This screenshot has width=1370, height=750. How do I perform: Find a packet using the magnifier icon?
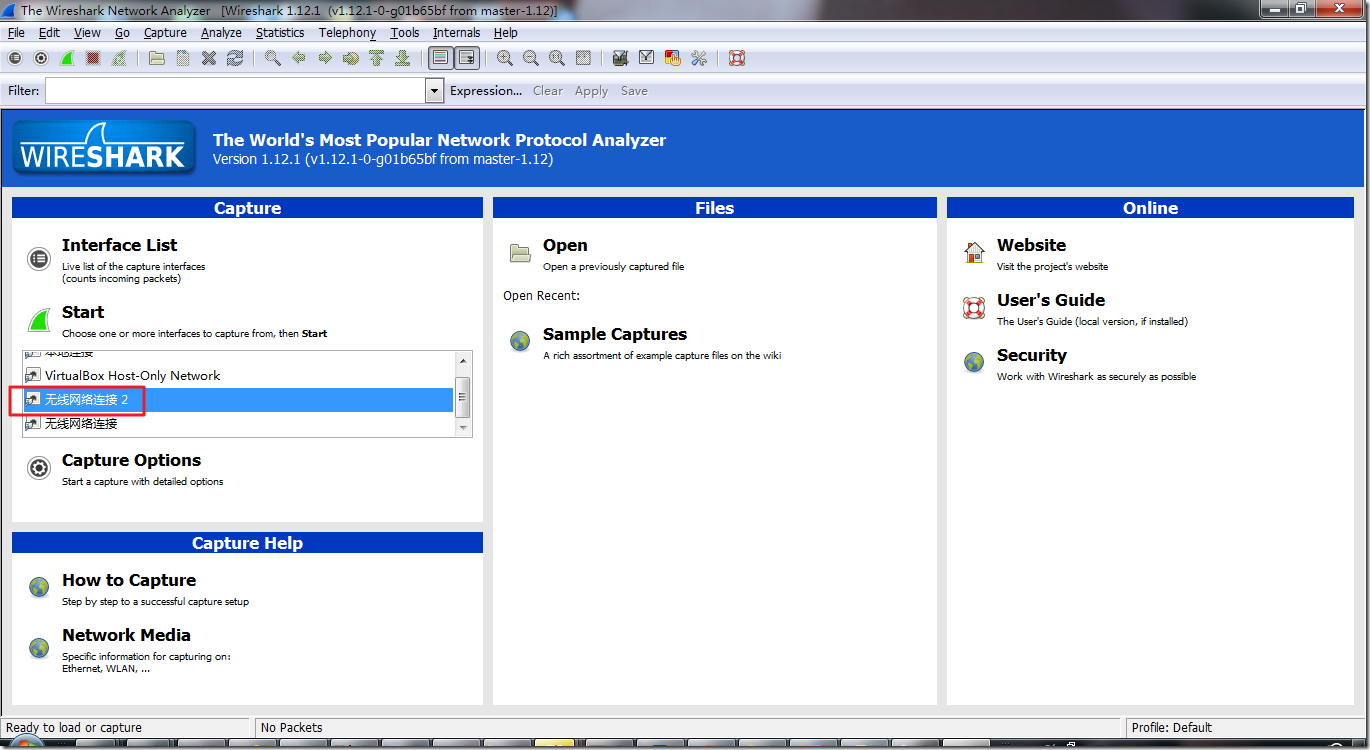[x=273, y=58]
